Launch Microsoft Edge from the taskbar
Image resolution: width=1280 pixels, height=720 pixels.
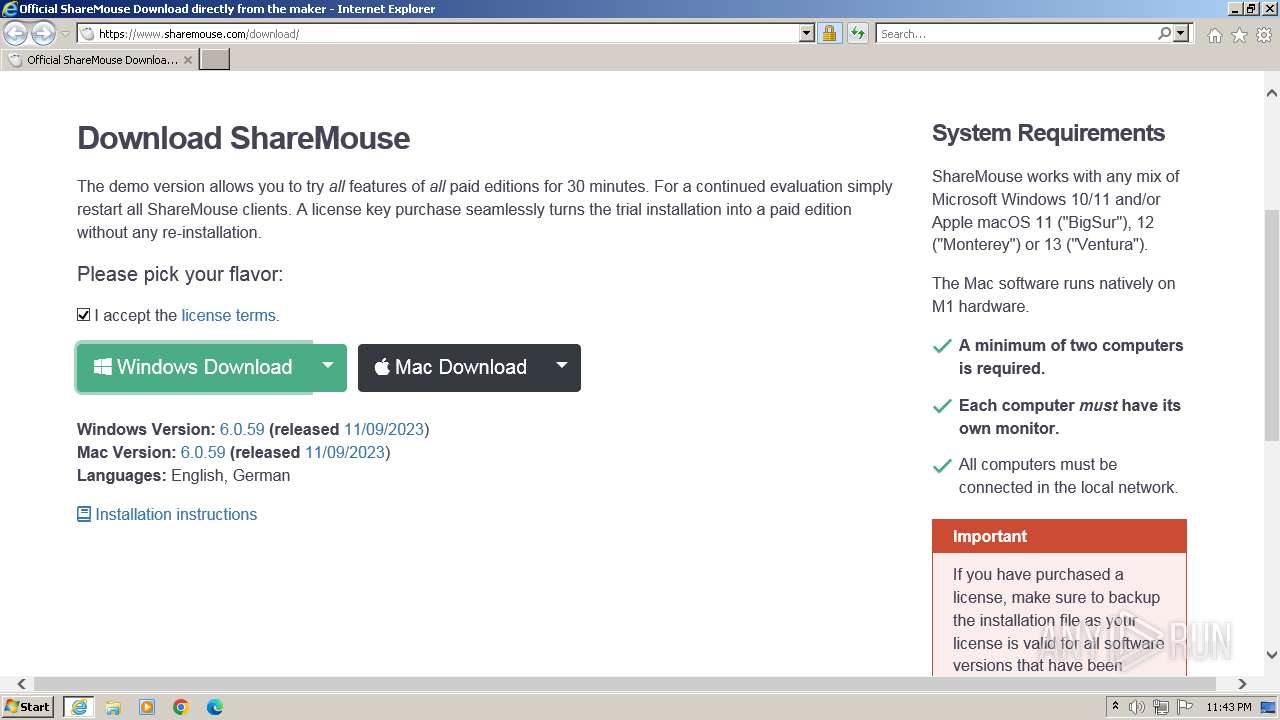[x=215, y=707]
